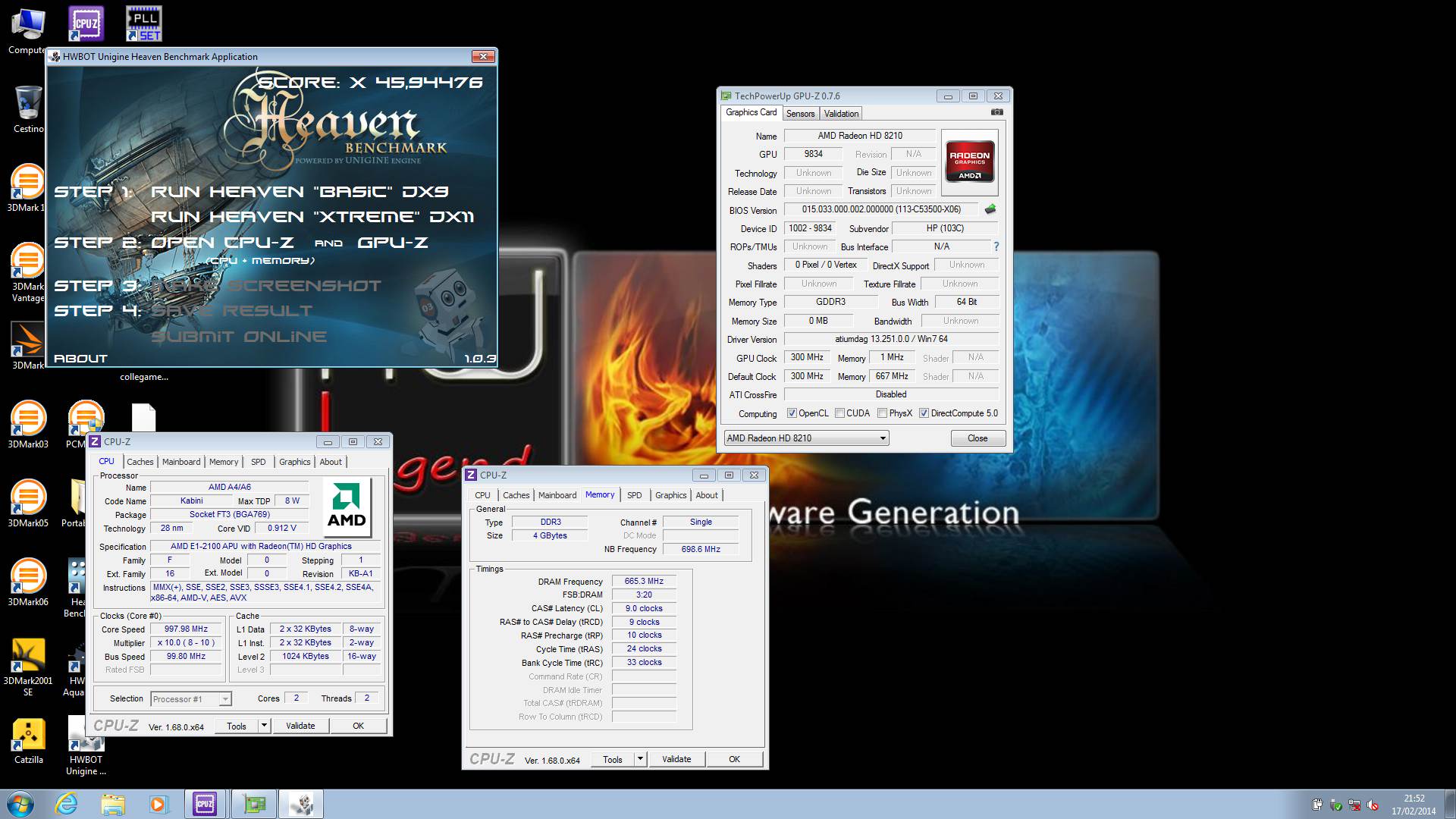Click OK in the Memory CPU-Z window
Screen dimensions: 1456x819
pos(734,759)
